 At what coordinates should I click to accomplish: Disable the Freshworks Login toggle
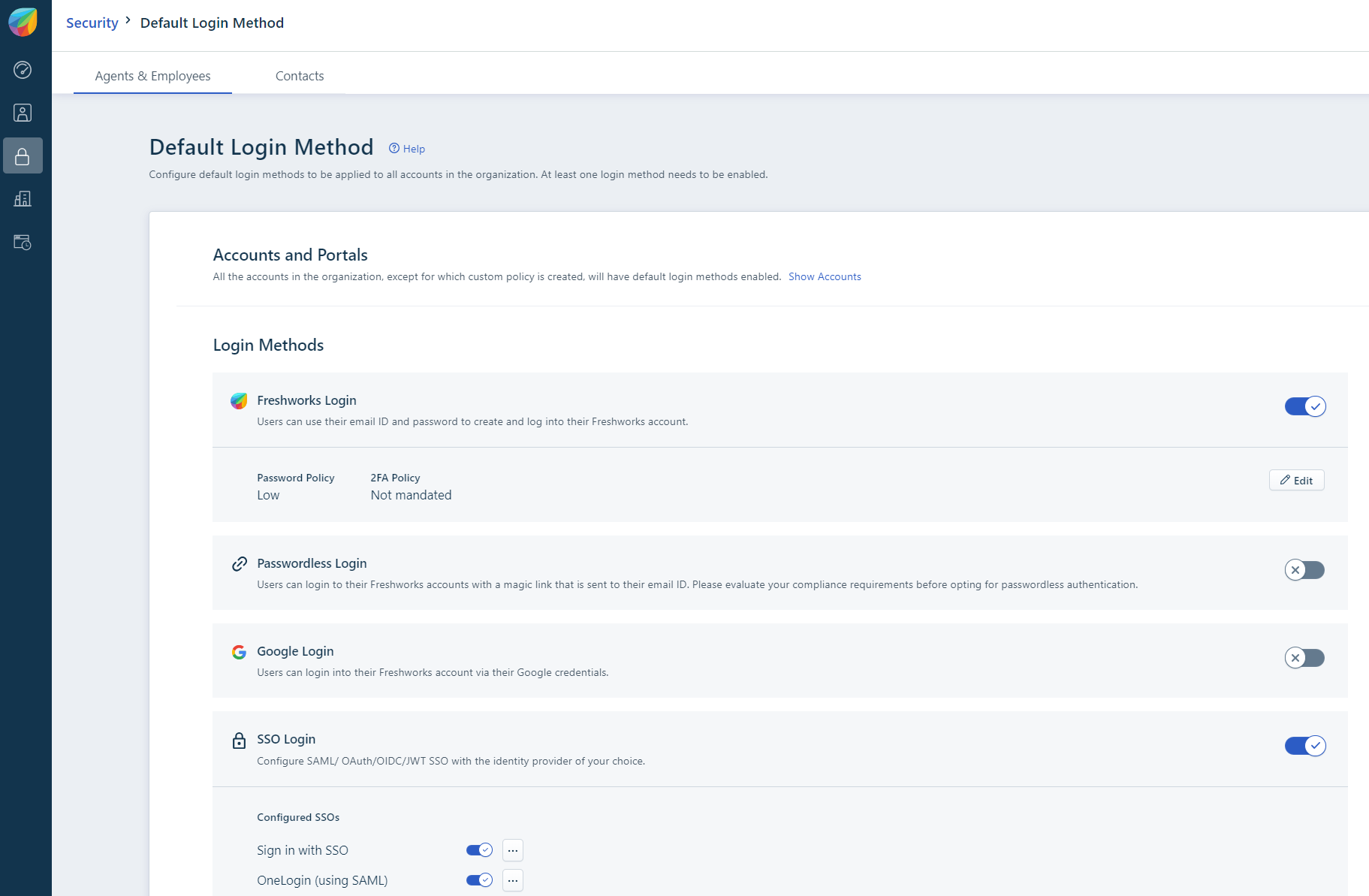tap(1305, 406)
